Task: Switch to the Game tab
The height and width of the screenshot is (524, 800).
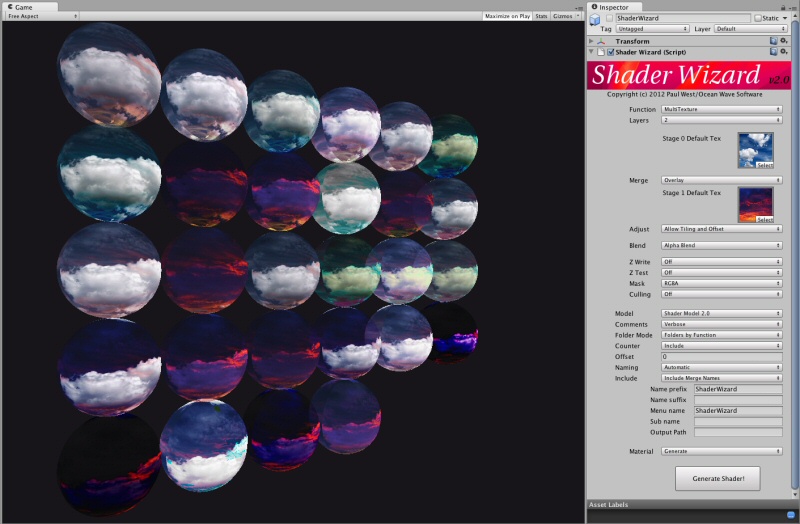Action: (30, 7)
